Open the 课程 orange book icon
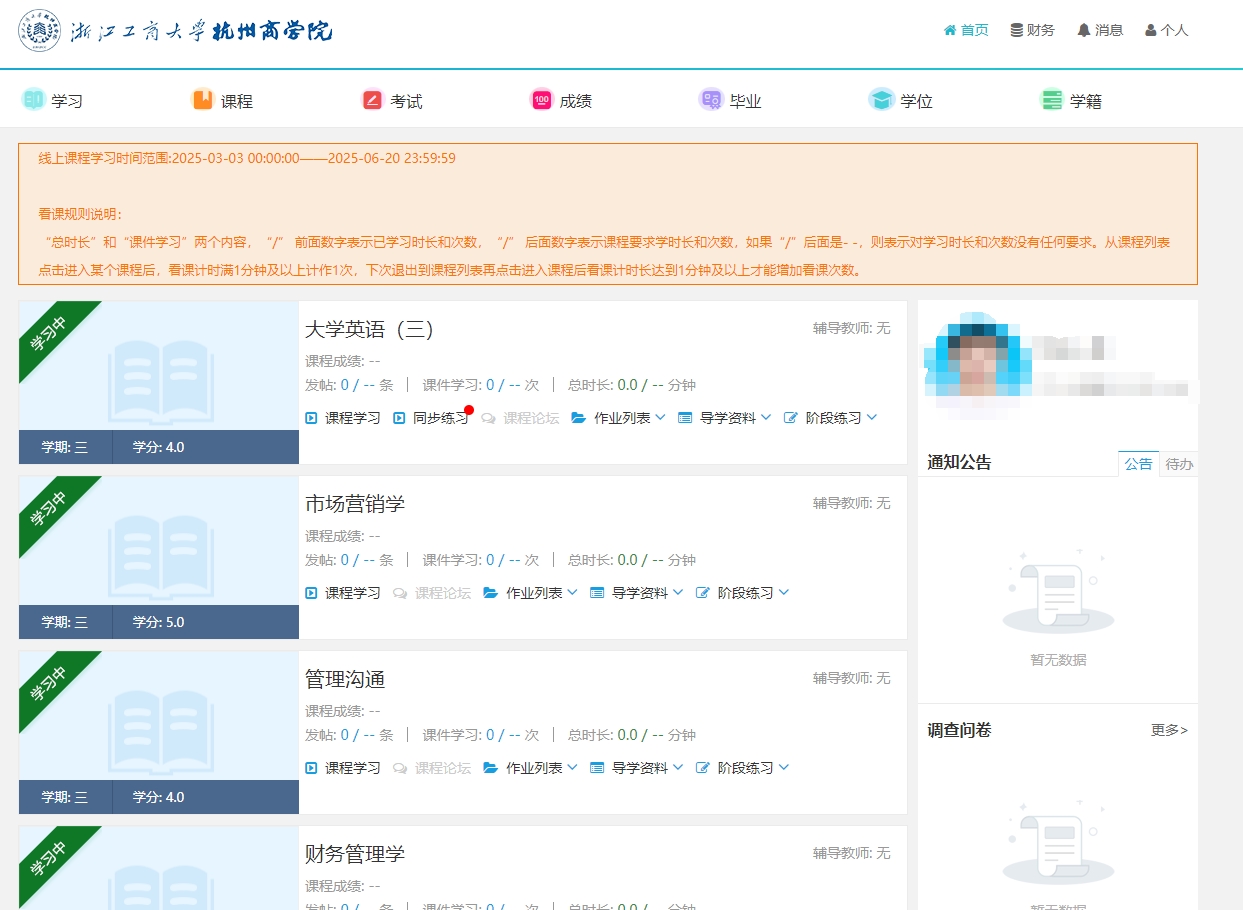 203,100
